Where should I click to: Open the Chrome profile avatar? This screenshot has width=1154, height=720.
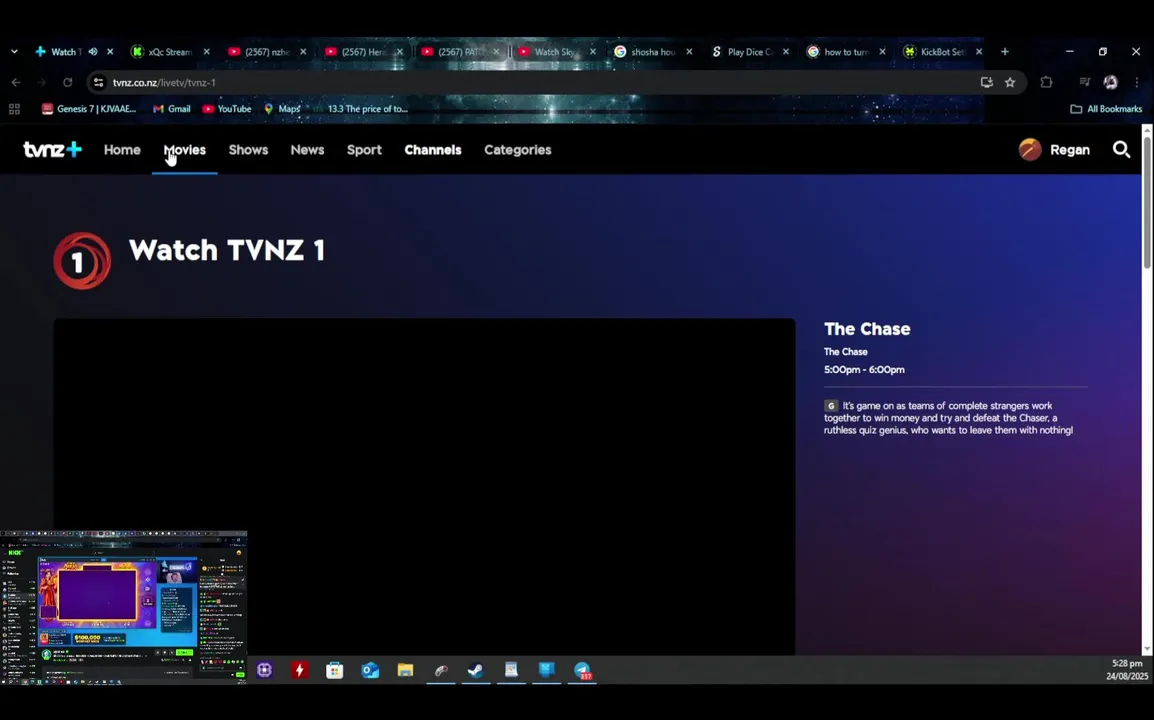(1111, 82)
